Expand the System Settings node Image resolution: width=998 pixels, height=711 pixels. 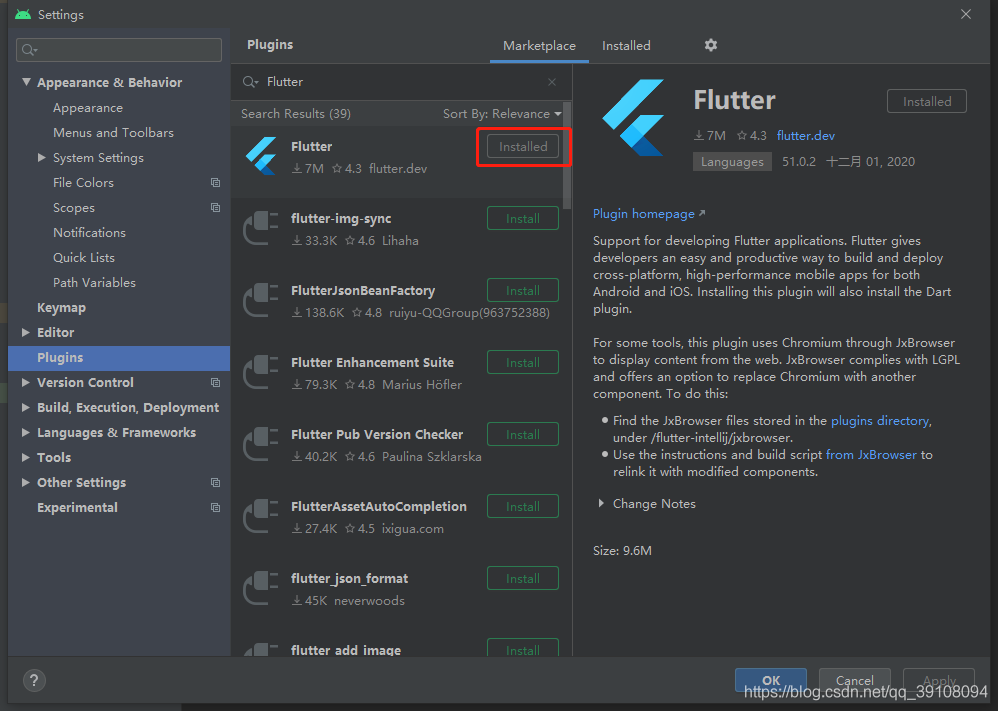[41, 157]
